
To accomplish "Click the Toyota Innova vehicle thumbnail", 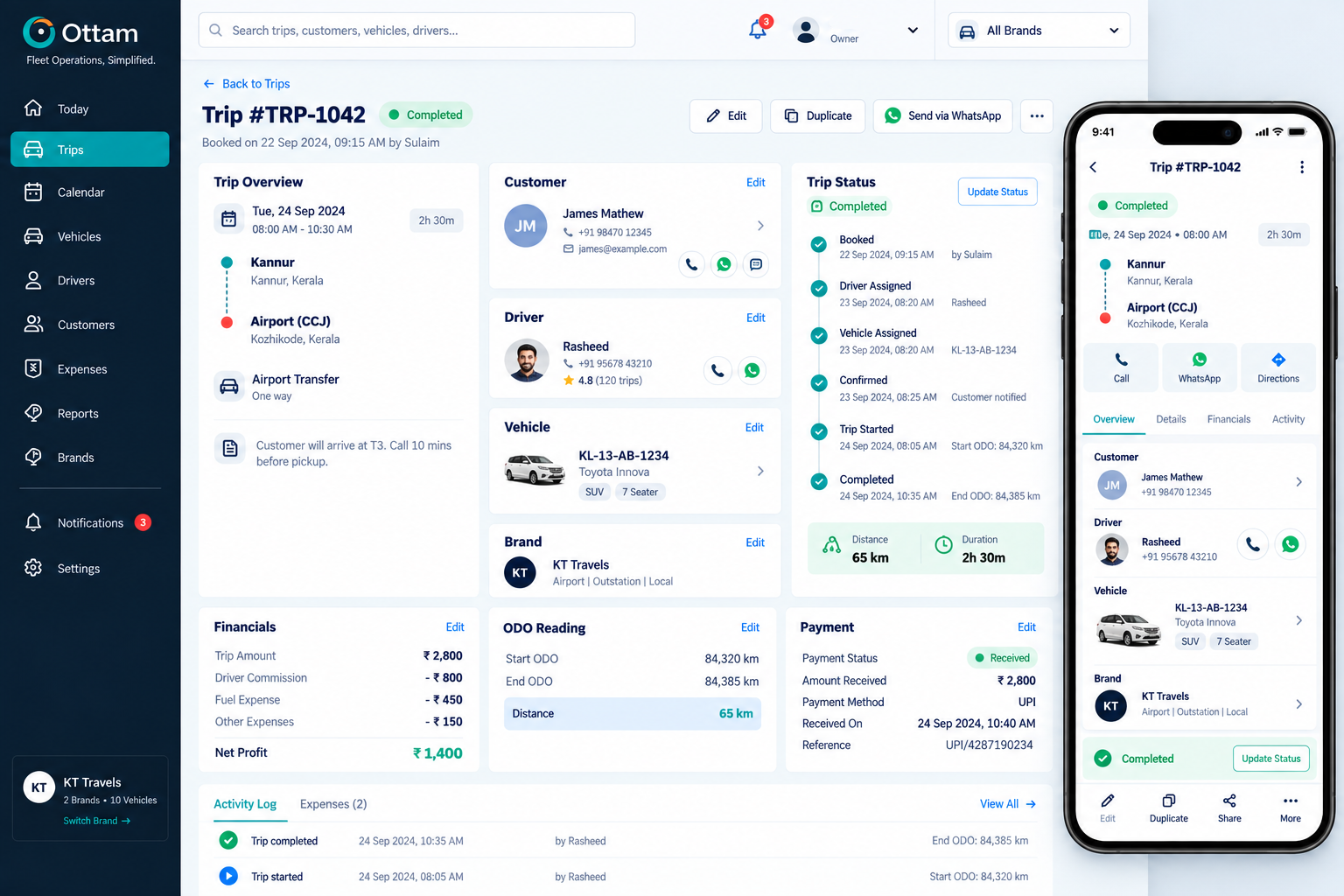I will 535,470.
